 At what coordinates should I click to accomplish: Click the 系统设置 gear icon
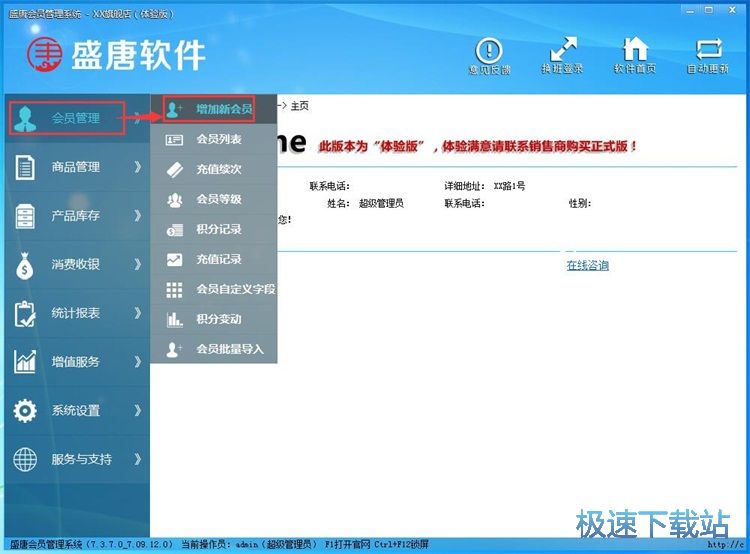click(25, 410)
